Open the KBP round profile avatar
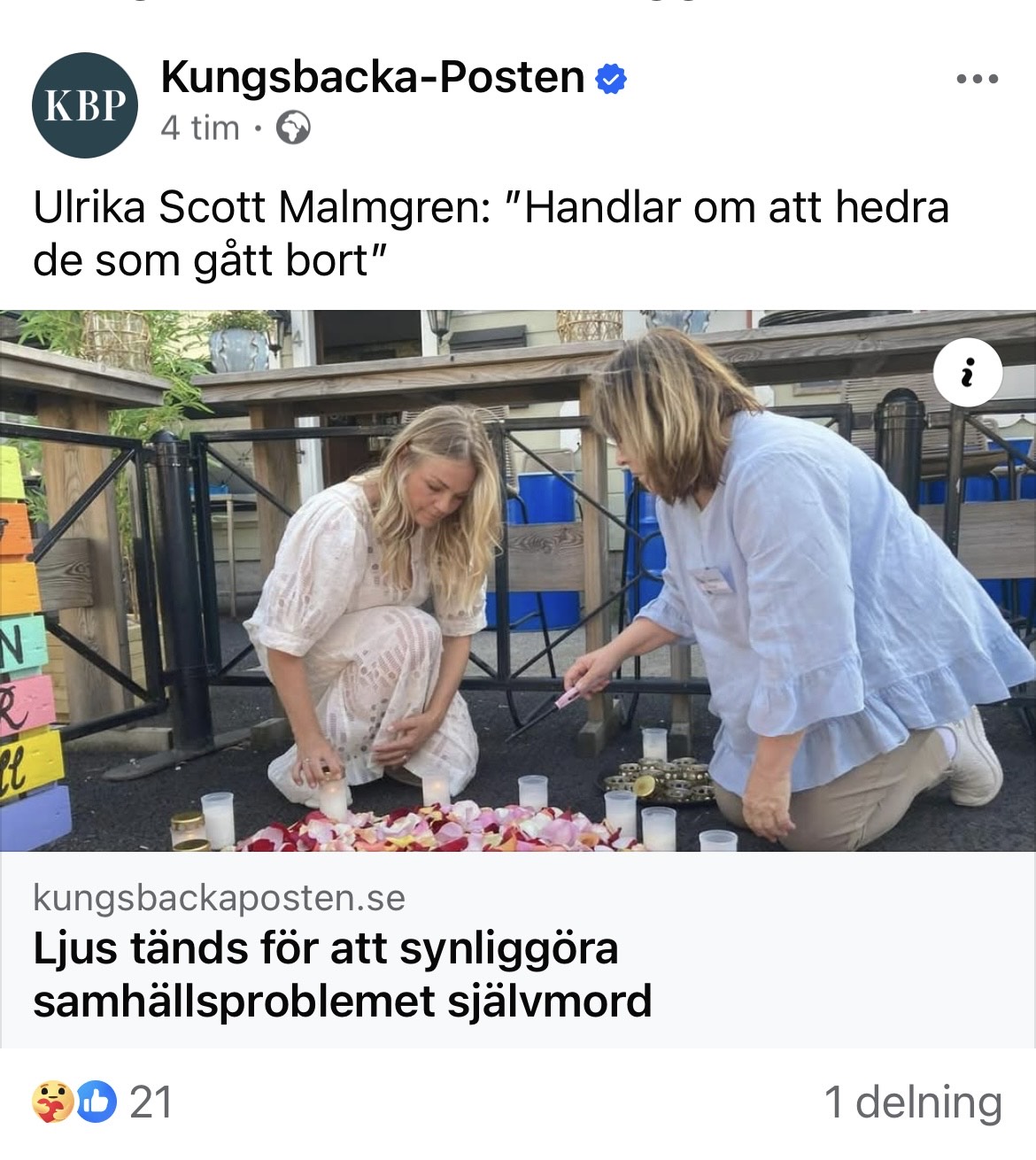Image resolution: width=1036 pixels, height=1160 pixels. tap(85, 104)
